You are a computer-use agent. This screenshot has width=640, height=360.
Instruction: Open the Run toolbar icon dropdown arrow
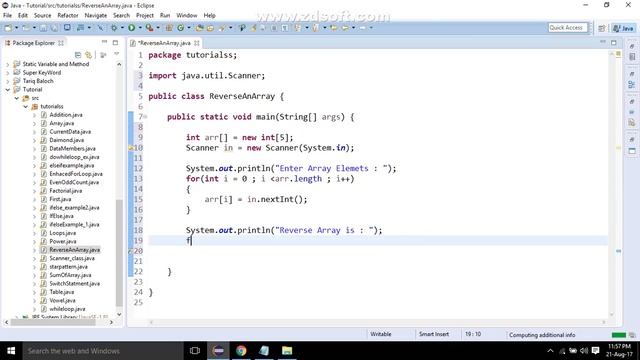click(140, 28)
